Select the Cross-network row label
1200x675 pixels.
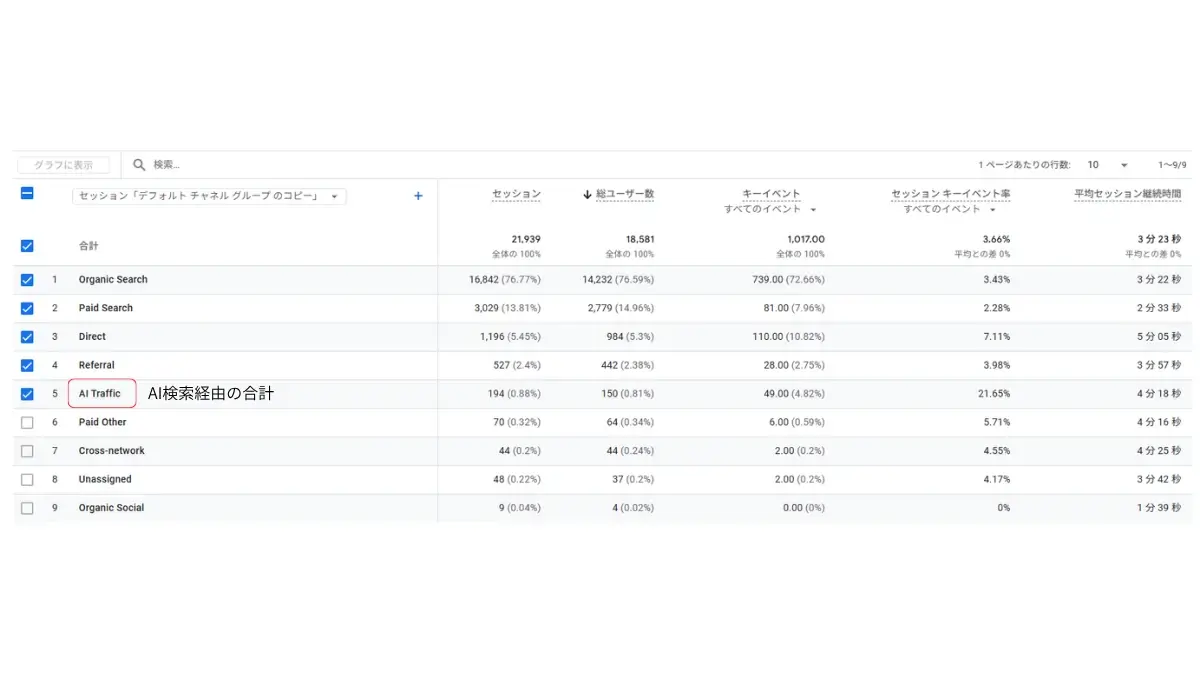click(112, 451)
